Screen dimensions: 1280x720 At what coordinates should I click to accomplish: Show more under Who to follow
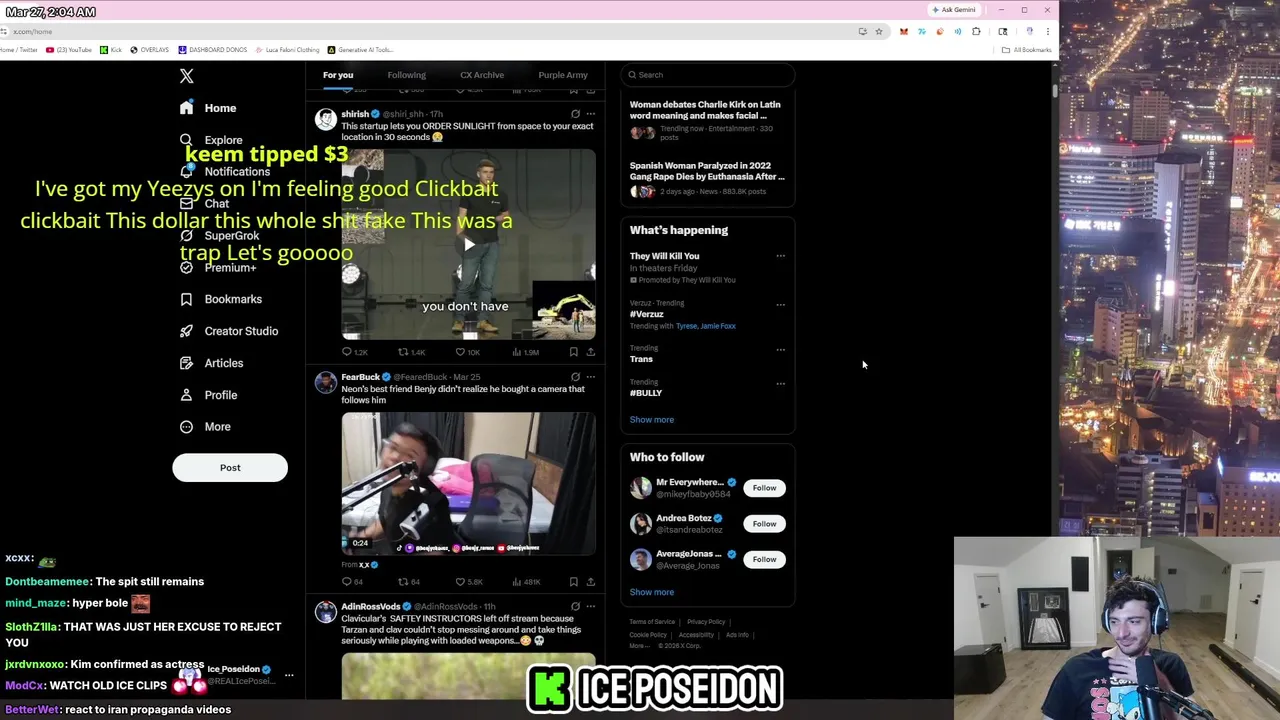pos(652,592)
